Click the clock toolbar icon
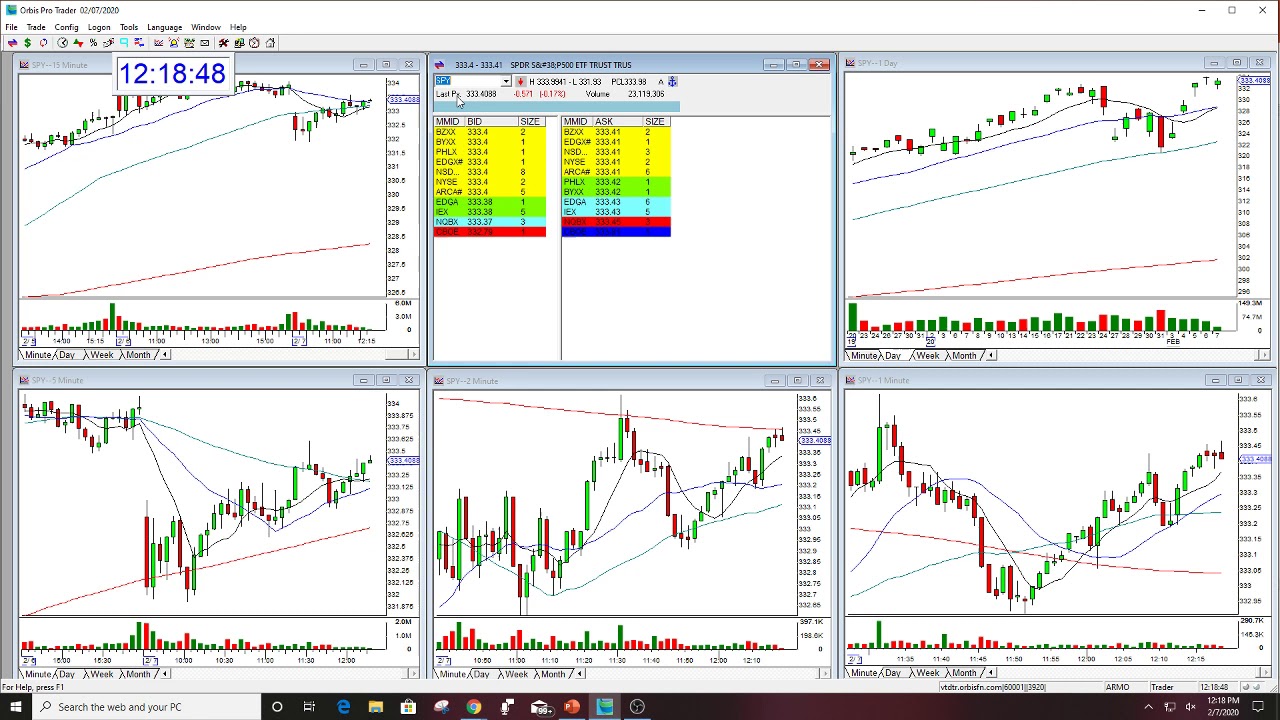 pyautogui.click(x=62, y=43)
